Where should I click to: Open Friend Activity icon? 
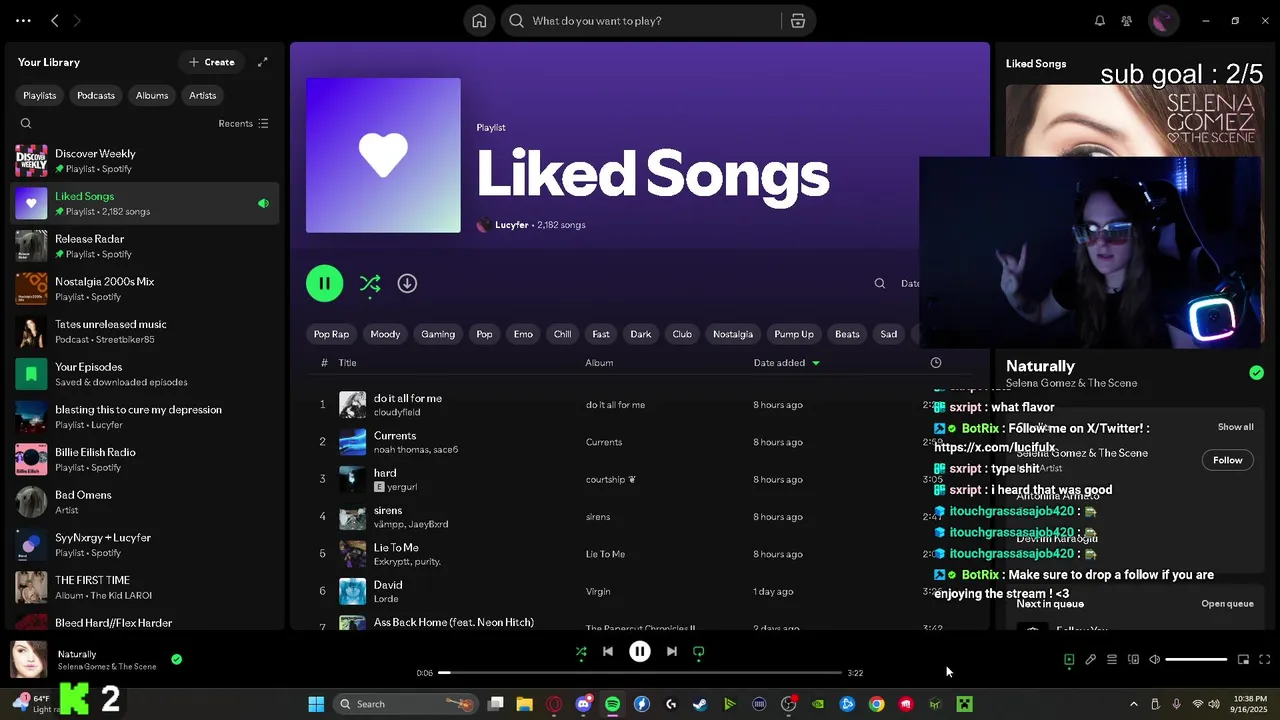point(1127,21)
